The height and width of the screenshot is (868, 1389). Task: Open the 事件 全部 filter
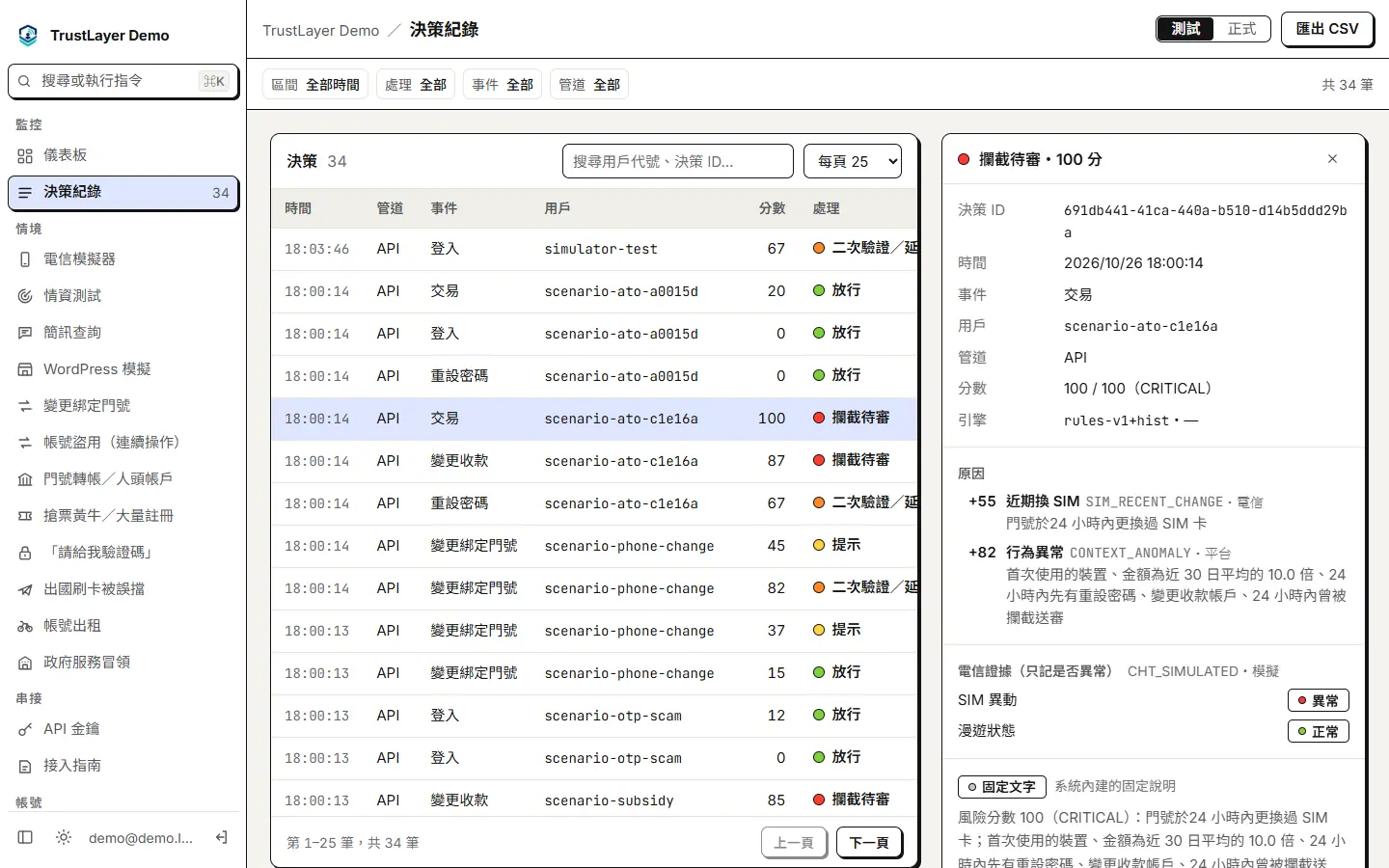503,85
